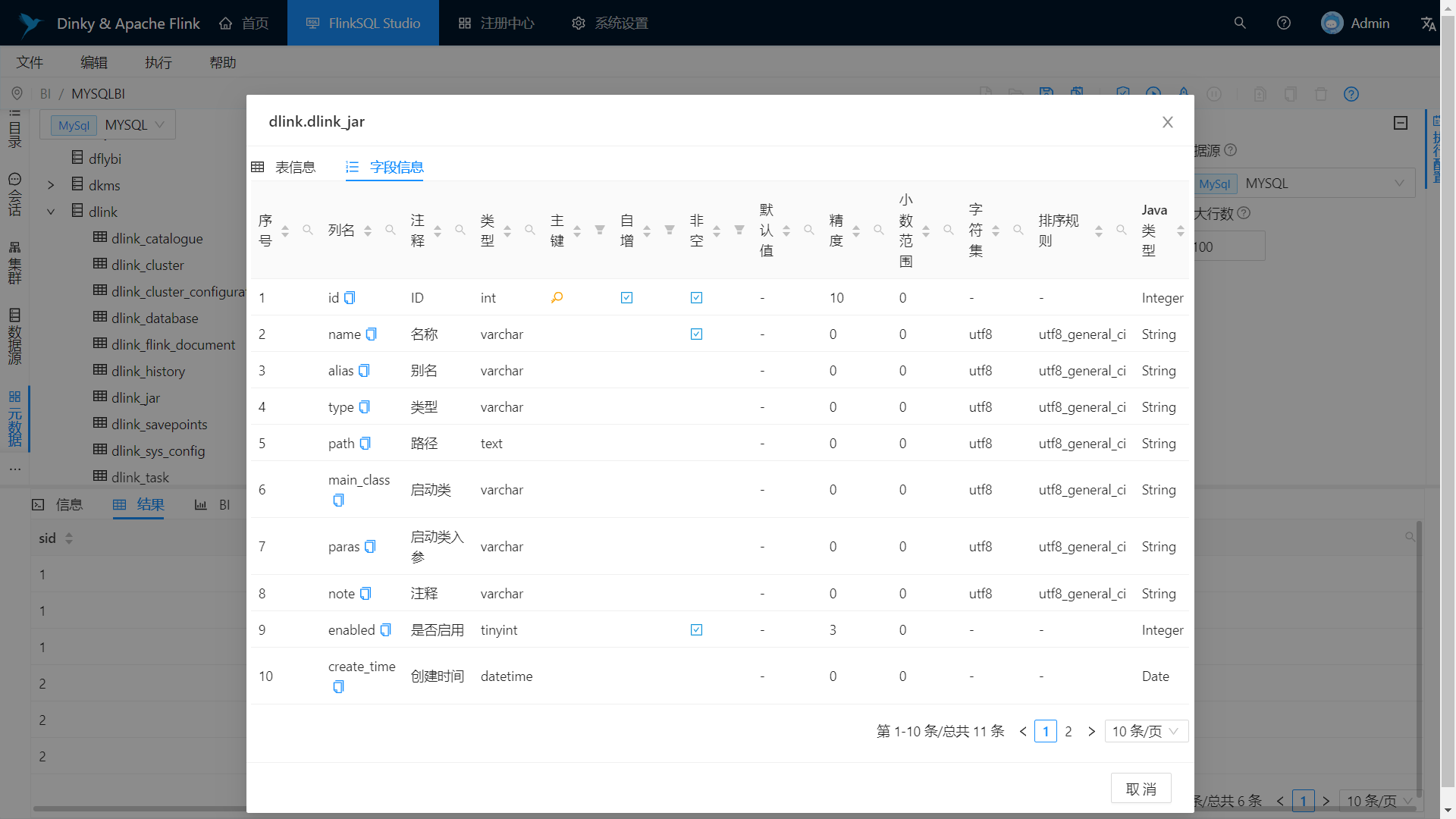1456x819 pixels.
Task: Toggle 非空 checkbox in name row
Action: pos(696,334)
